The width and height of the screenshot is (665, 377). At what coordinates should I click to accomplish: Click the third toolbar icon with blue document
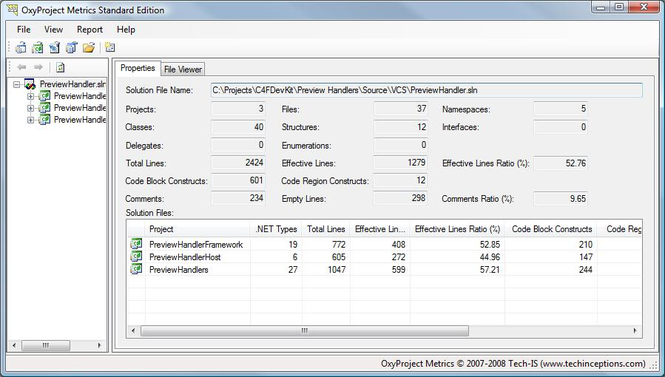[x=55, y=47]
